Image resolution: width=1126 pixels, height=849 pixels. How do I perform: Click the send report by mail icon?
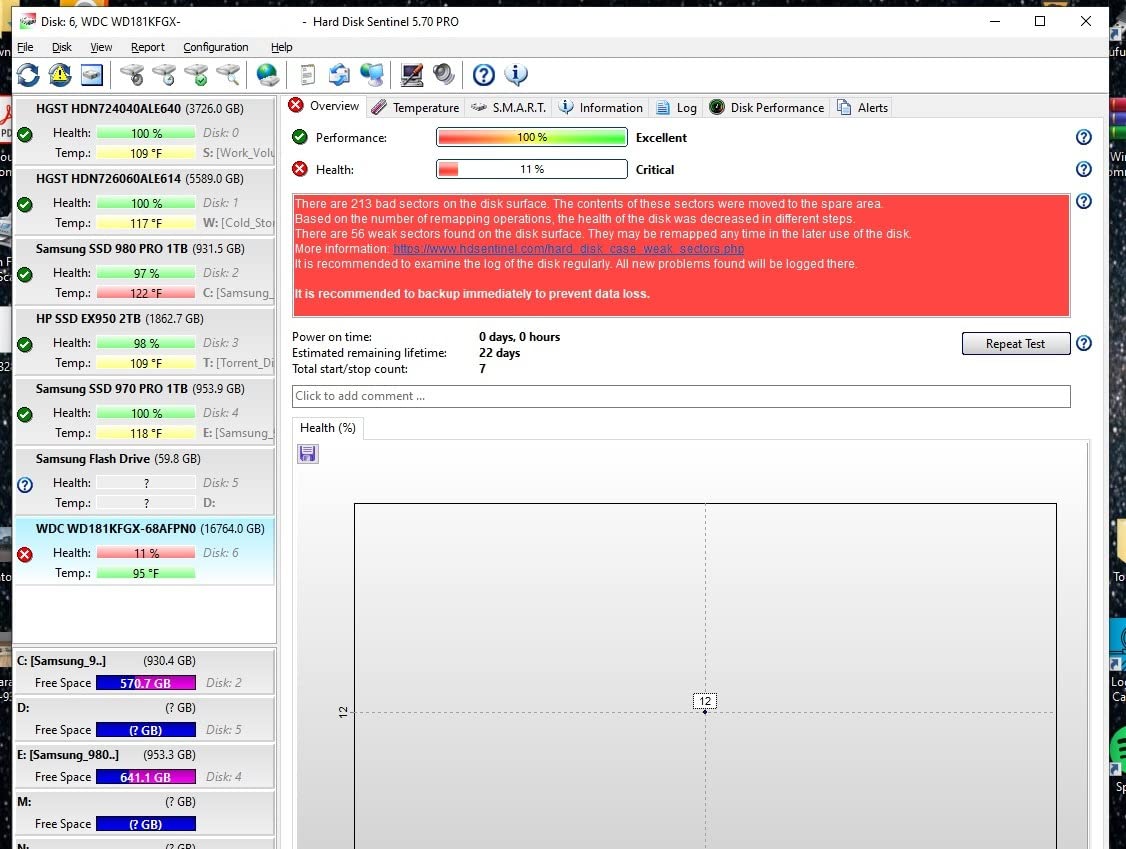click(339, 75)
